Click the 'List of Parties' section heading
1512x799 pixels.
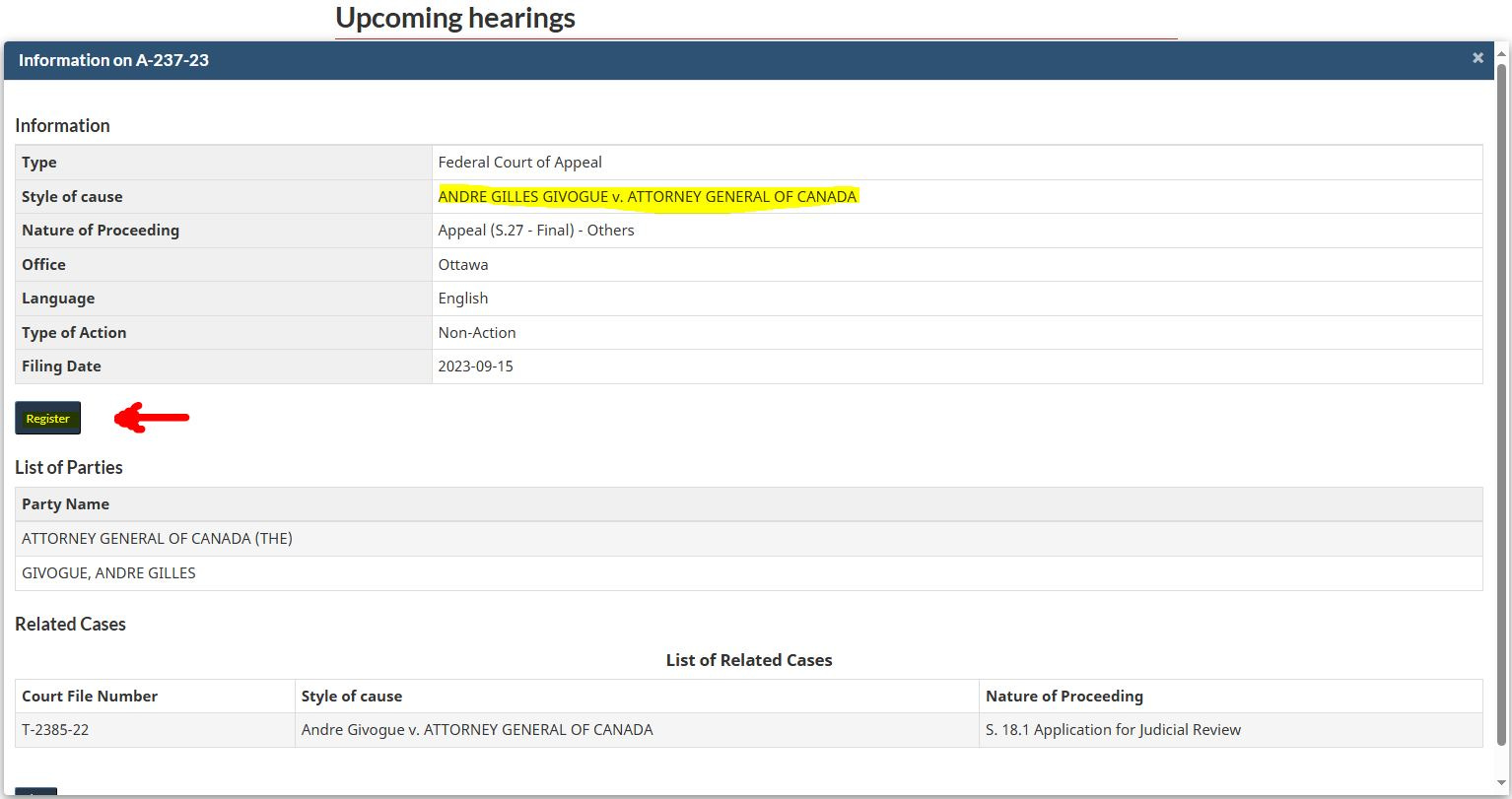click(x=69, y=468)
